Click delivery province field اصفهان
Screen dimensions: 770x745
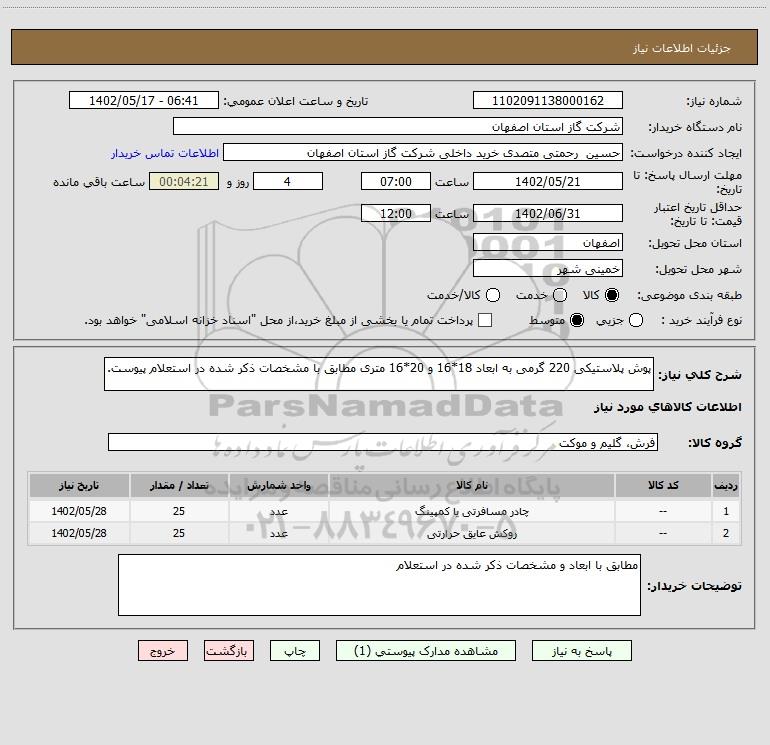point(548,243)
